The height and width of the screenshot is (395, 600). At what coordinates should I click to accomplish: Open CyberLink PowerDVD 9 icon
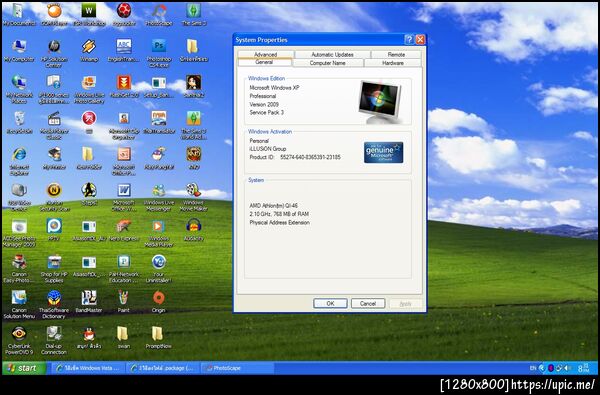19,341
